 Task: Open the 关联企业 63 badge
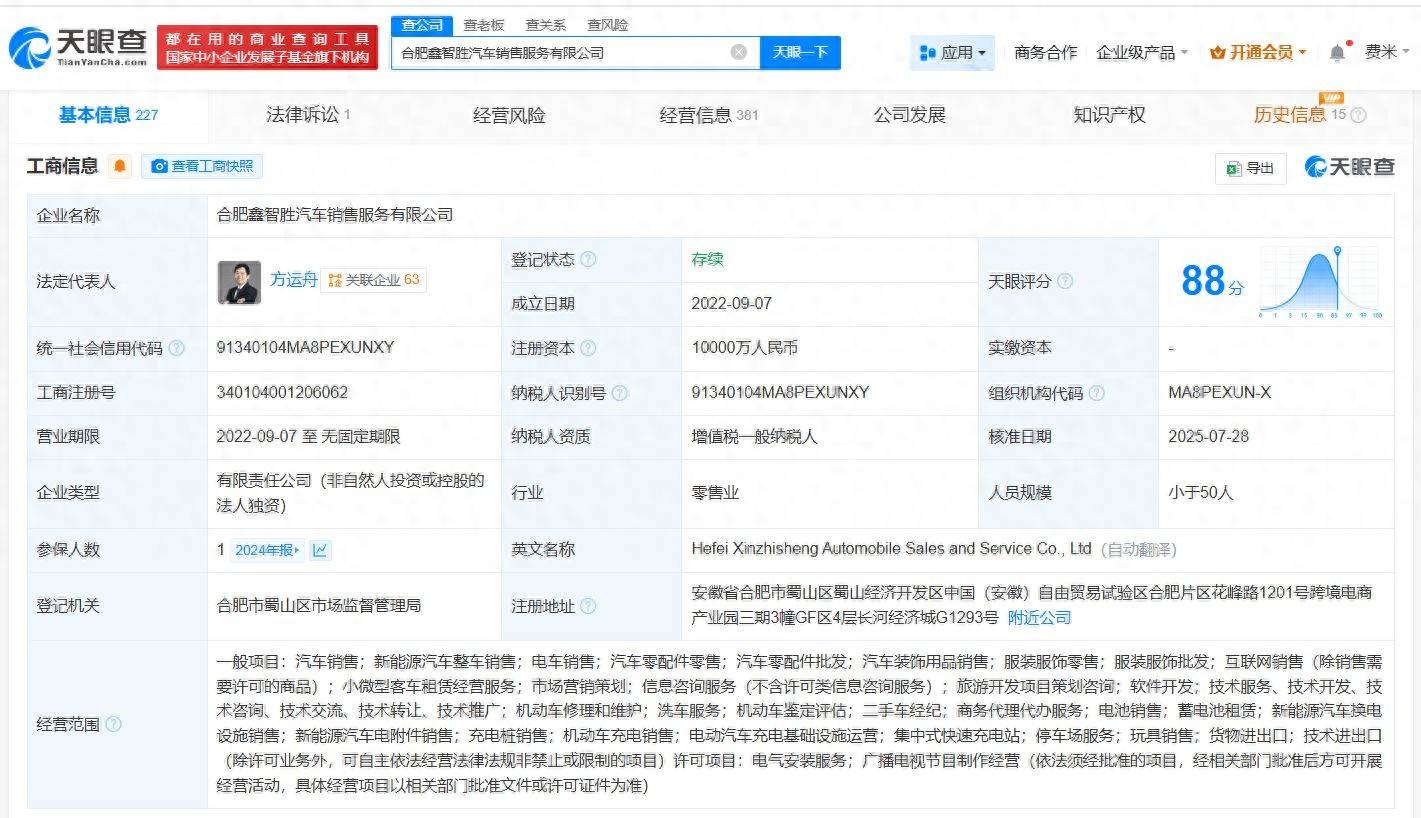374,280
